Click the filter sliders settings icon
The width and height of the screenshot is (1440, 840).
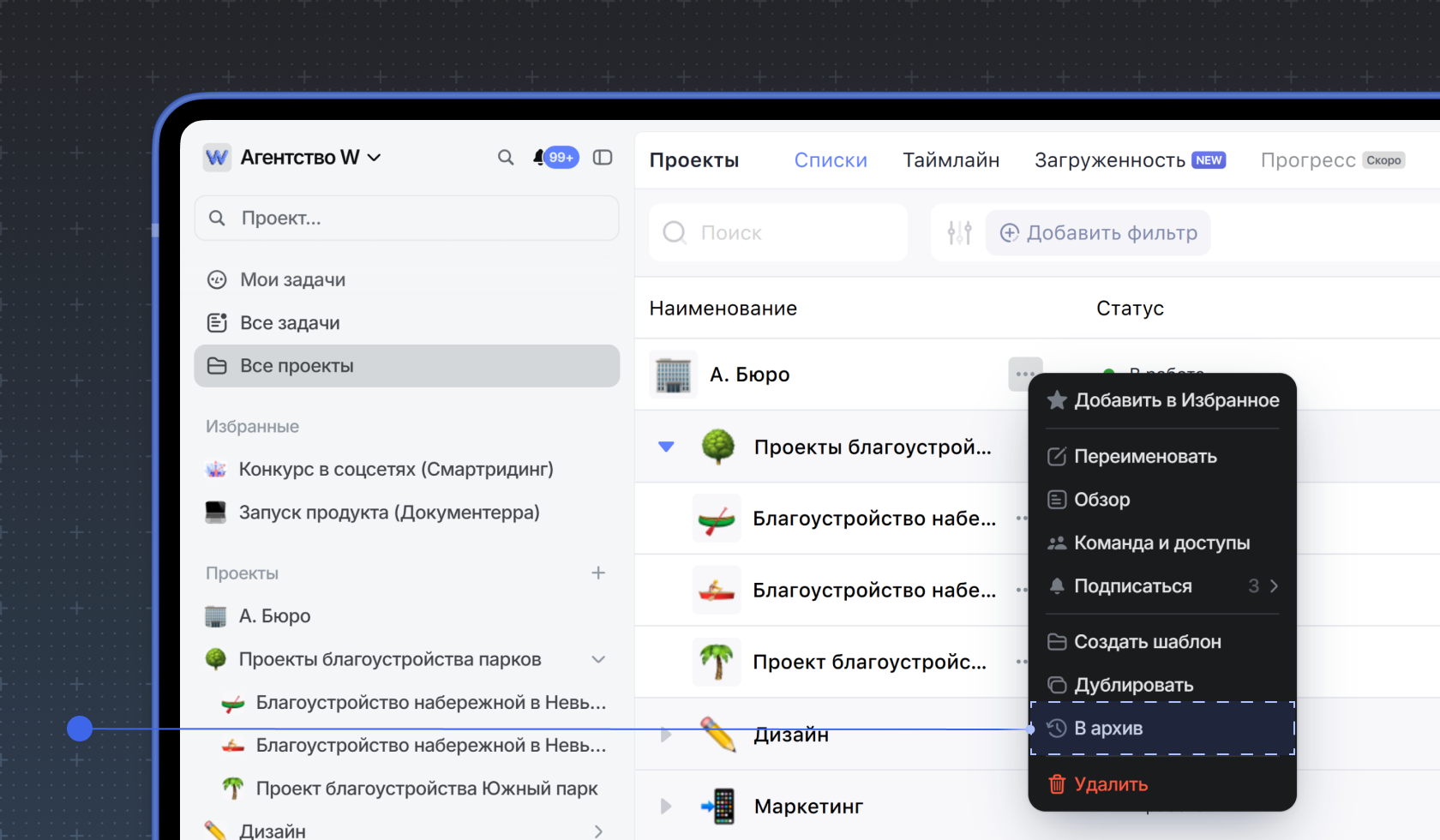pyautogui.click(x=959, y=232)
